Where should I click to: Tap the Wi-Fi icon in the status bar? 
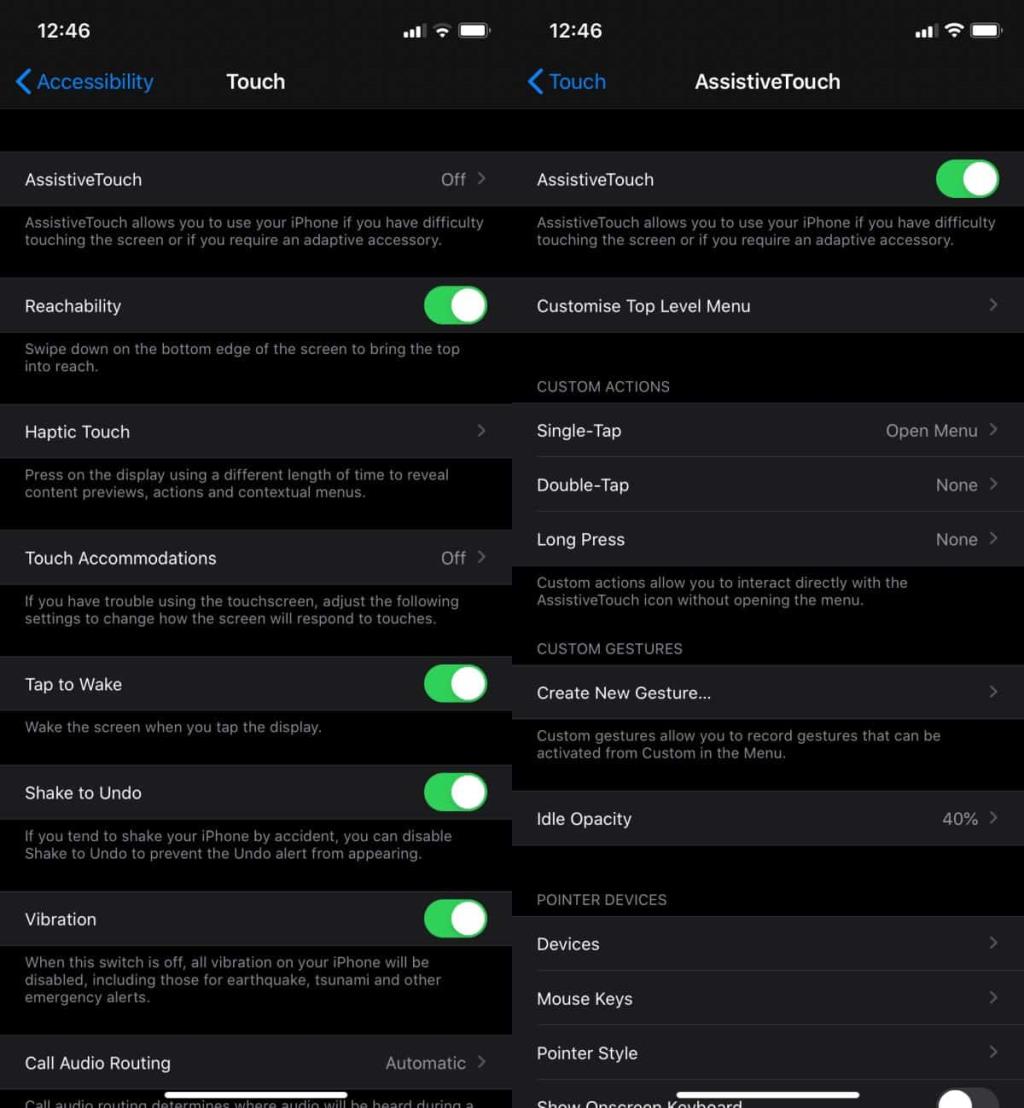pos(442,30)
